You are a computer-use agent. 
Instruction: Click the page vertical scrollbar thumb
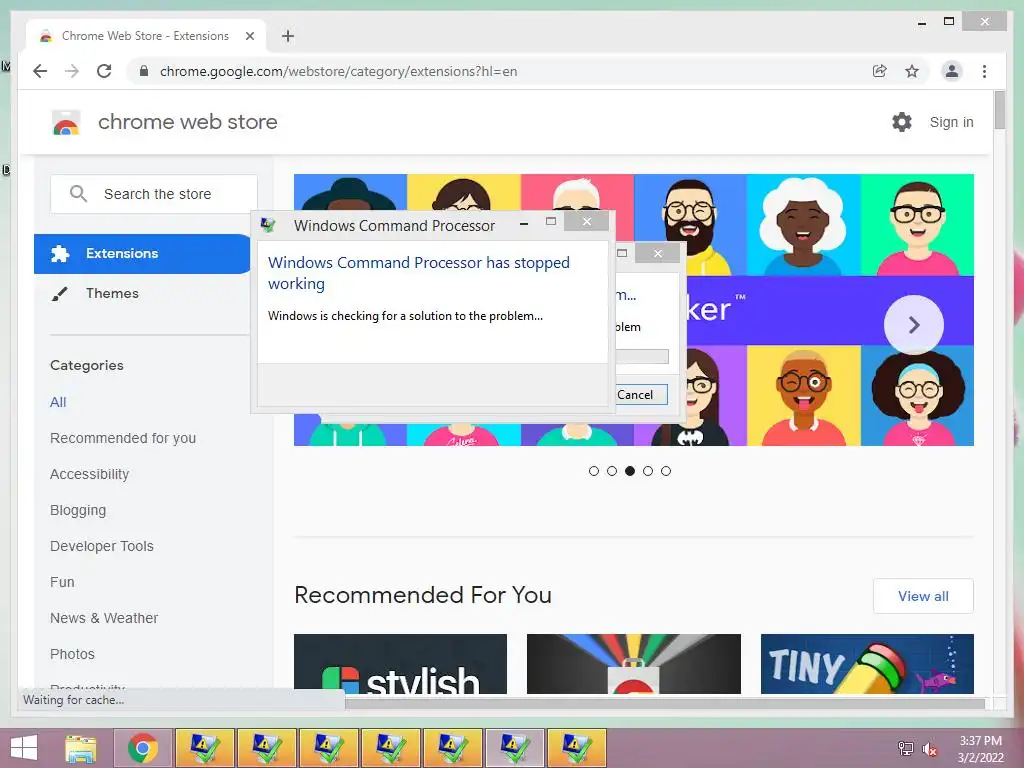pyautogui.click(x=999, y=110)
